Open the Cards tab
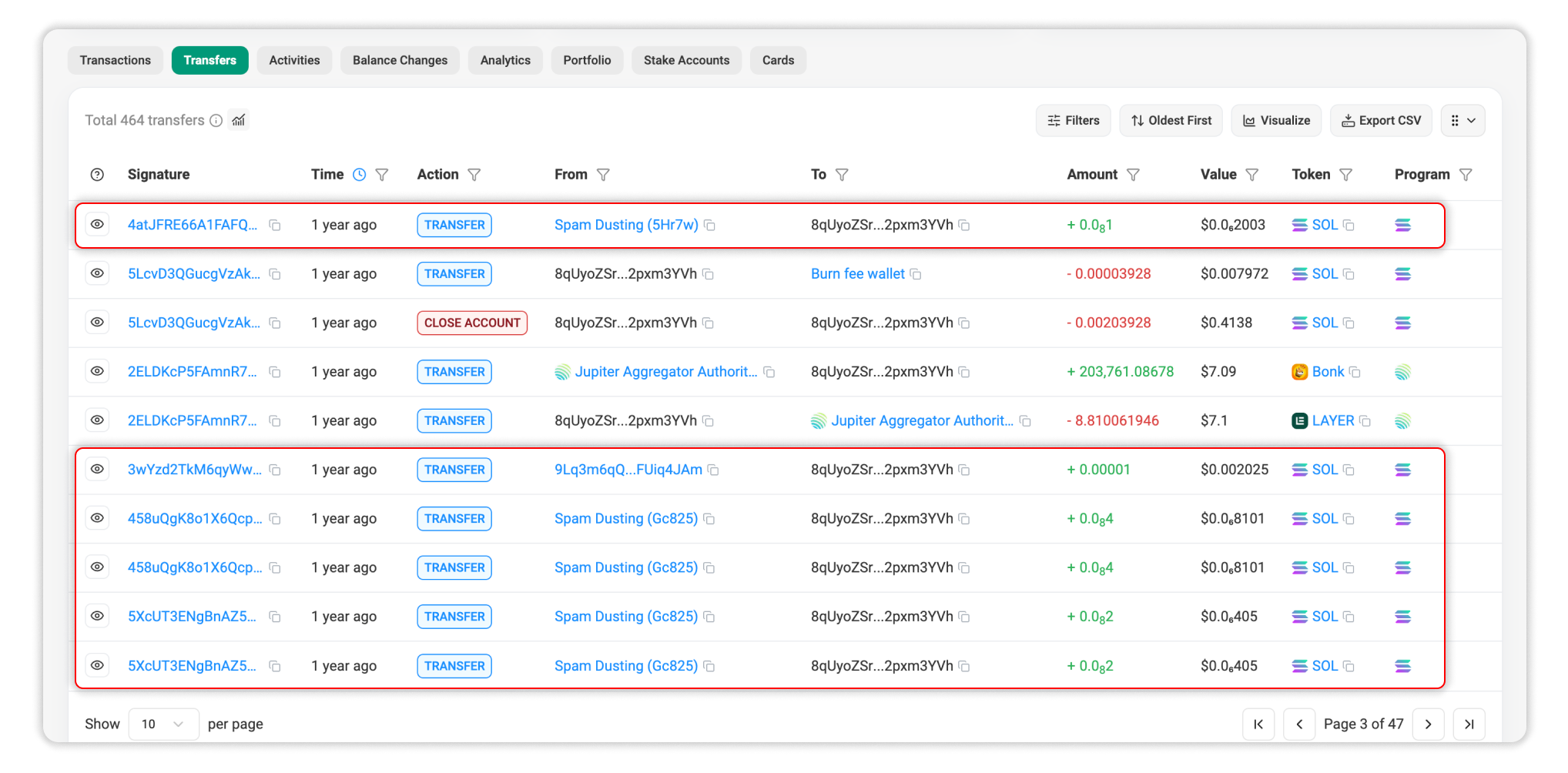Screen dimensions: 1568x773 tap(778, 60)
